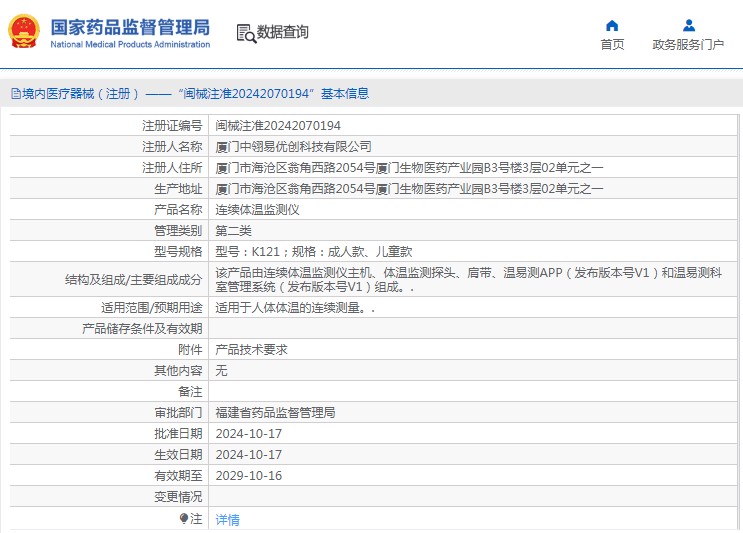Click the 批准日期 label
The height and width of the screenshot is (533, 743).
(178, 434)
